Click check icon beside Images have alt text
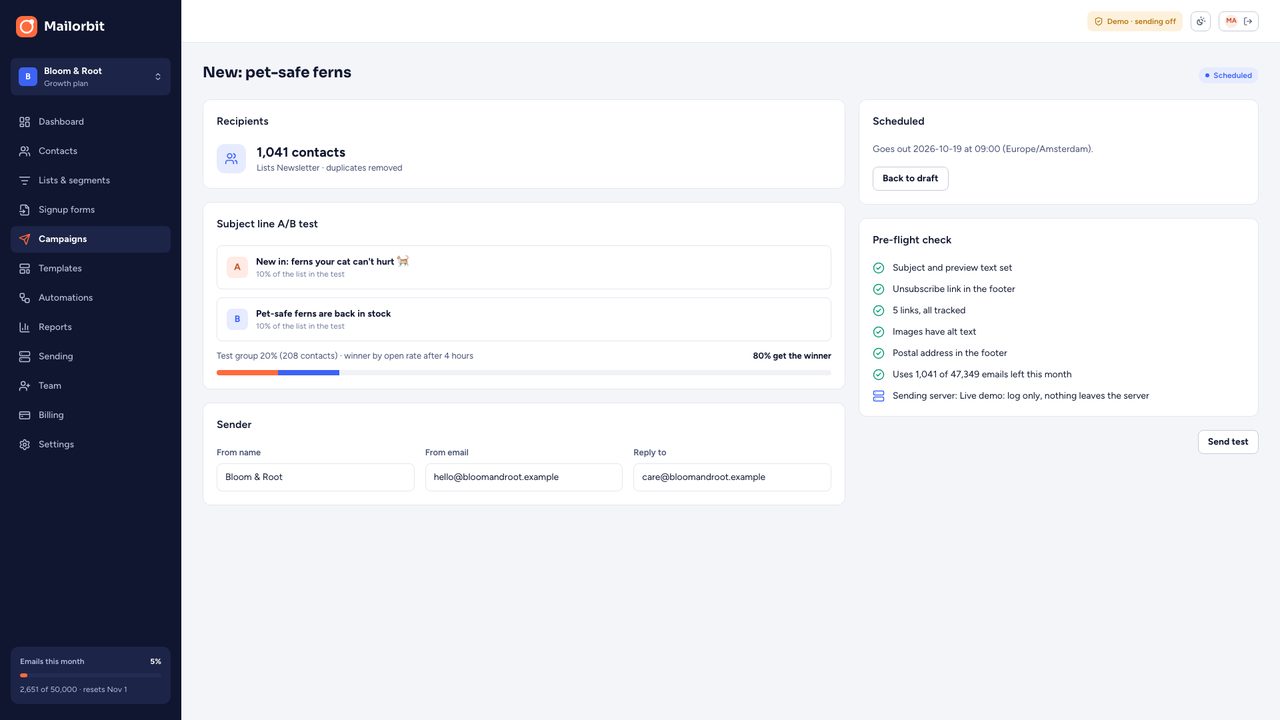The height and width of the screenshot is (720, 1280). 878,332
